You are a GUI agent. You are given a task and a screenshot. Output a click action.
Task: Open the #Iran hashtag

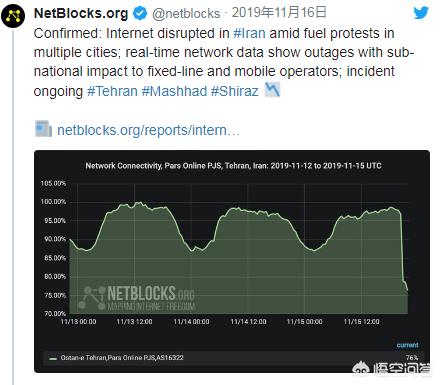point(249,33)
